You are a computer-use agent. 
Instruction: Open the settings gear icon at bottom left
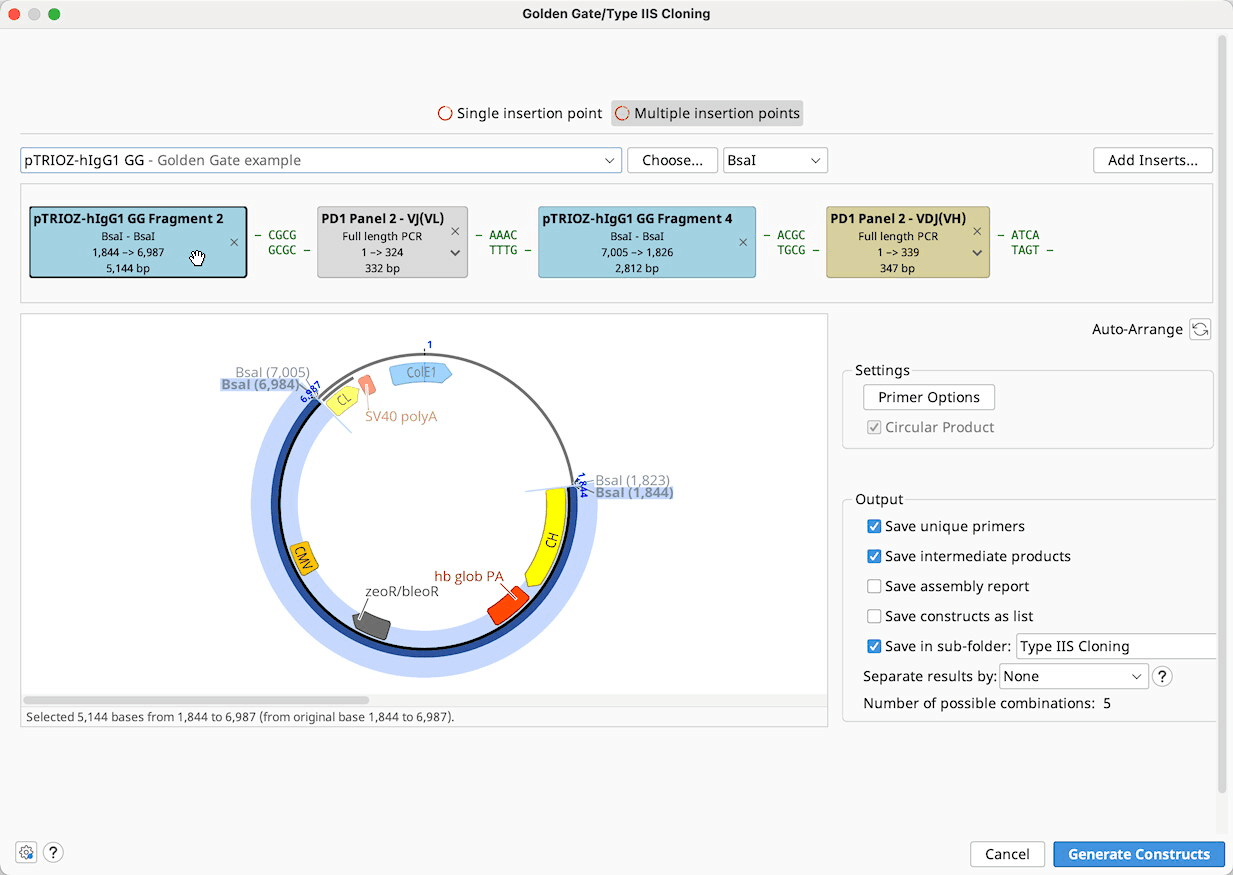pyautogui.click(x=27, y=853)
